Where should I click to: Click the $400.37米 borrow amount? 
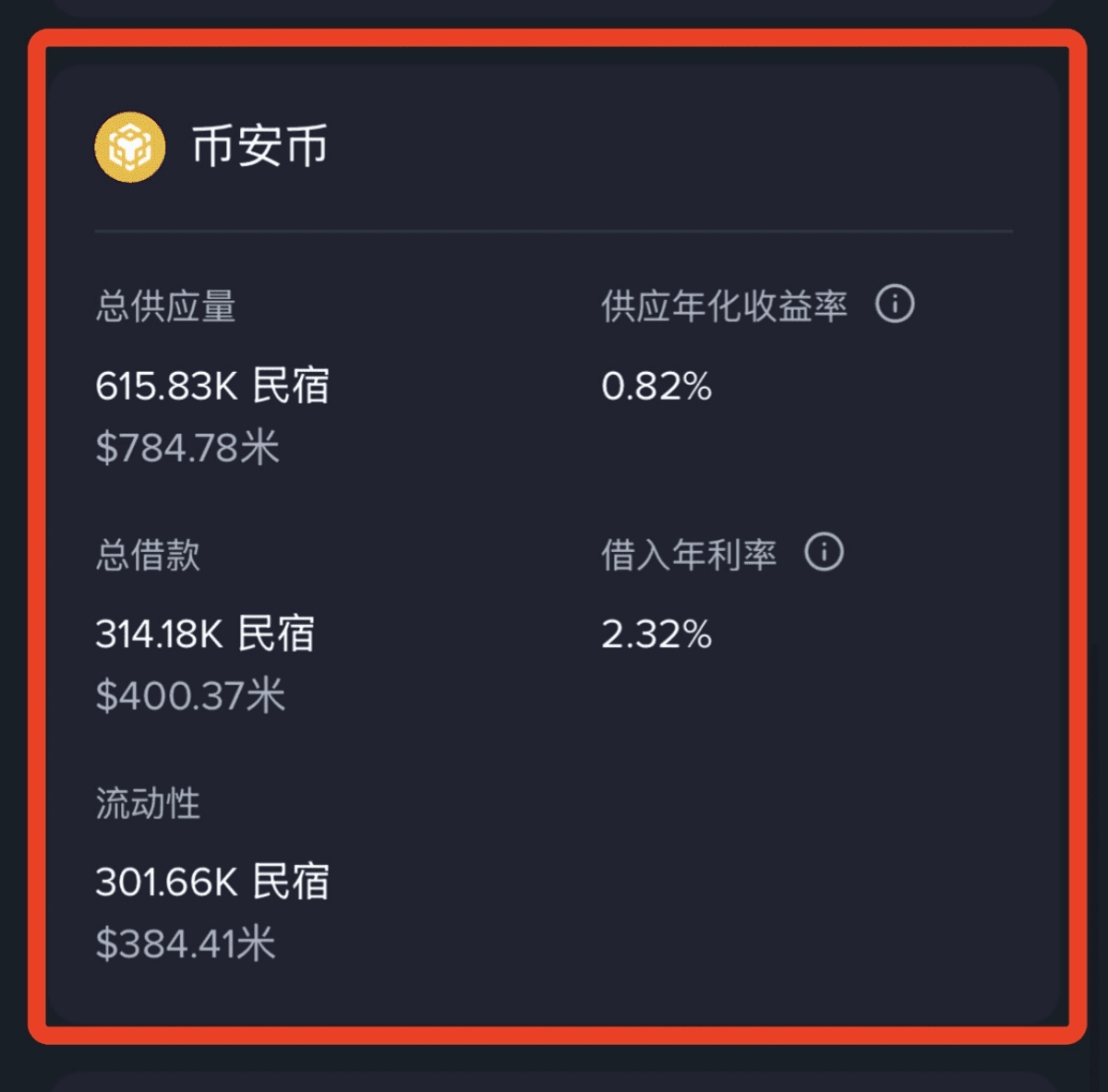tap(190, 695)
